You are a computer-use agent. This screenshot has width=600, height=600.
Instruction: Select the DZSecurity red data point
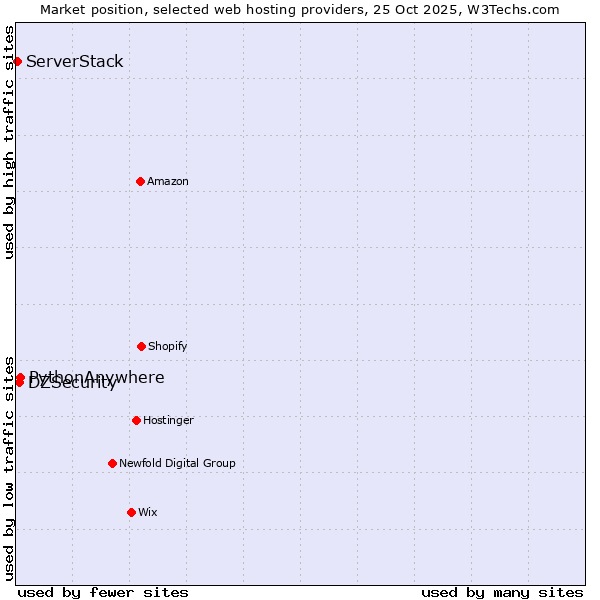(x=19, y=383)
